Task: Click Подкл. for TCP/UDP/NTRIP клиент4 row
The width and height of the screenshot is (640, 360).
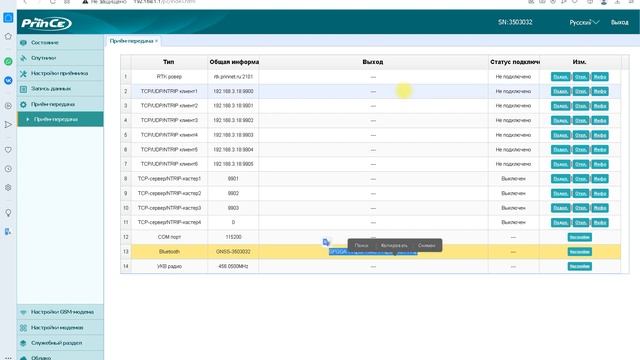Action: coord(560,135)
